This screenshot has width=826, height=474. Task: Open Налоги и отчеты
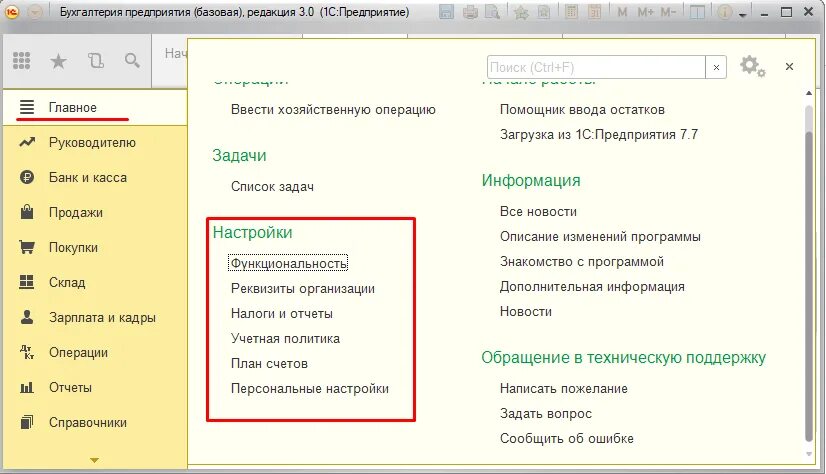(282, 313)
